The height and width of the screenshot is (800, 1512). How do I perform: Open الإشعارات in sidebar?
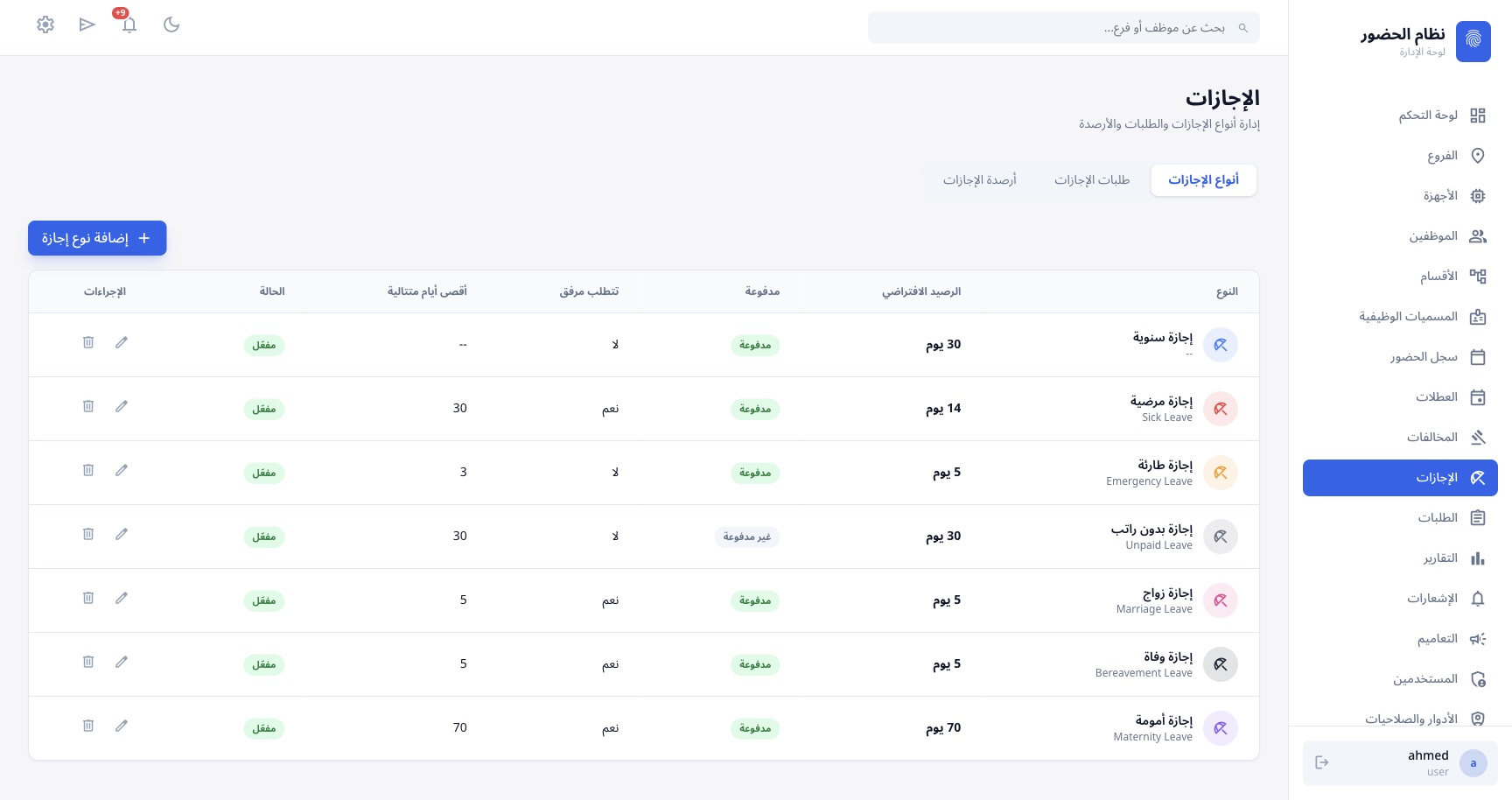pyautogui.click(x=1400, y=599)
